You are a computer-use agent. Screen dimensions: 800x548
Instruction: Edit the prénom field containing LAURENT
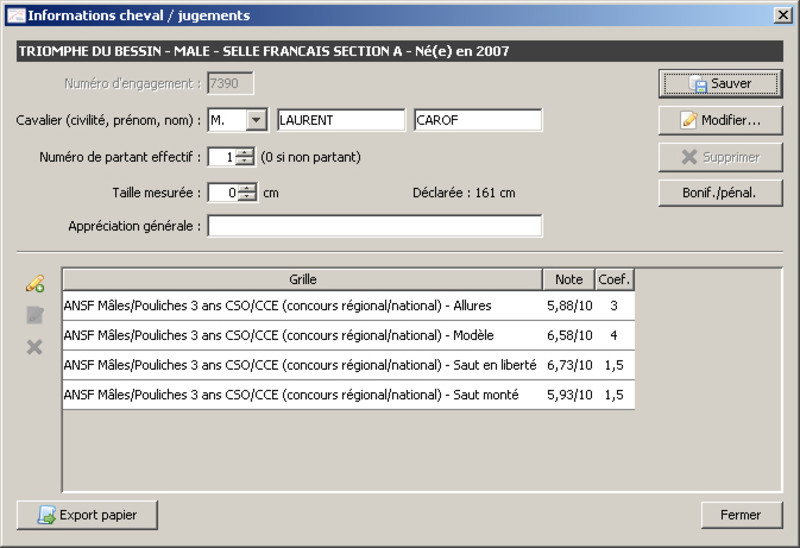pos(341,120)
